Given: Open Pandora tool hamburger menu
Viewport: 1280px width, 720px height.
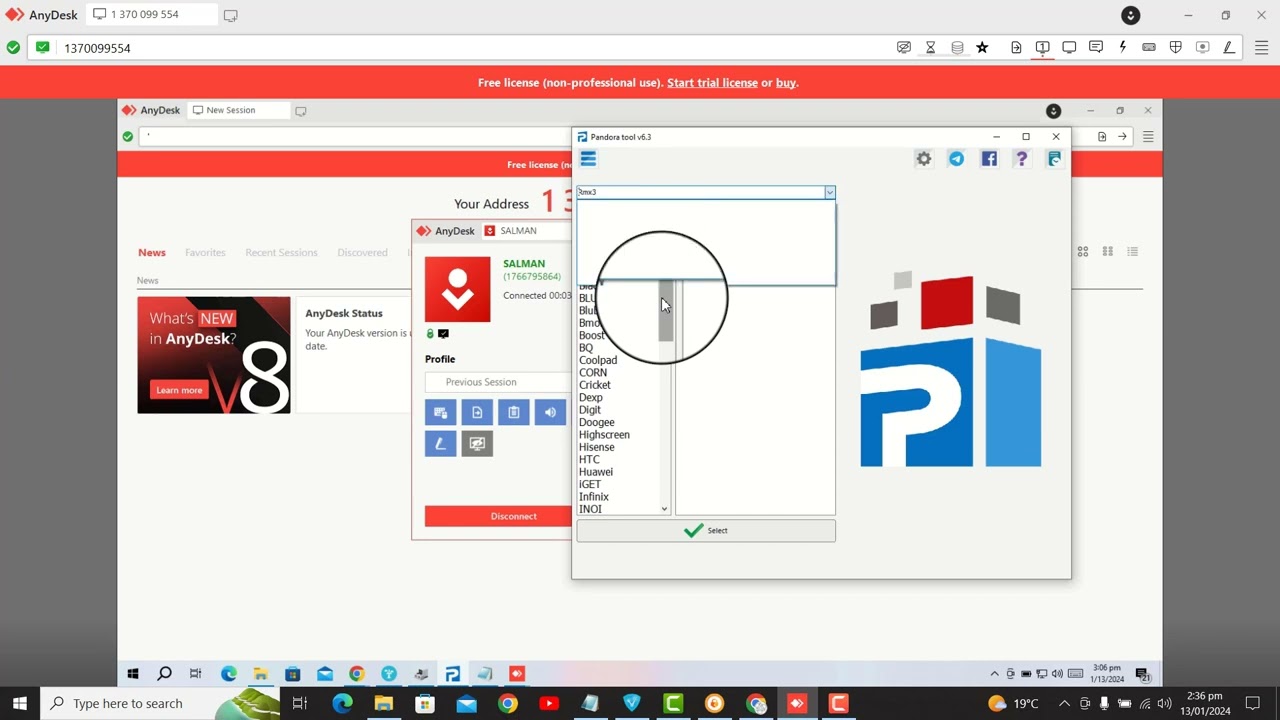Looking at the screenshot, I should 588,159.
